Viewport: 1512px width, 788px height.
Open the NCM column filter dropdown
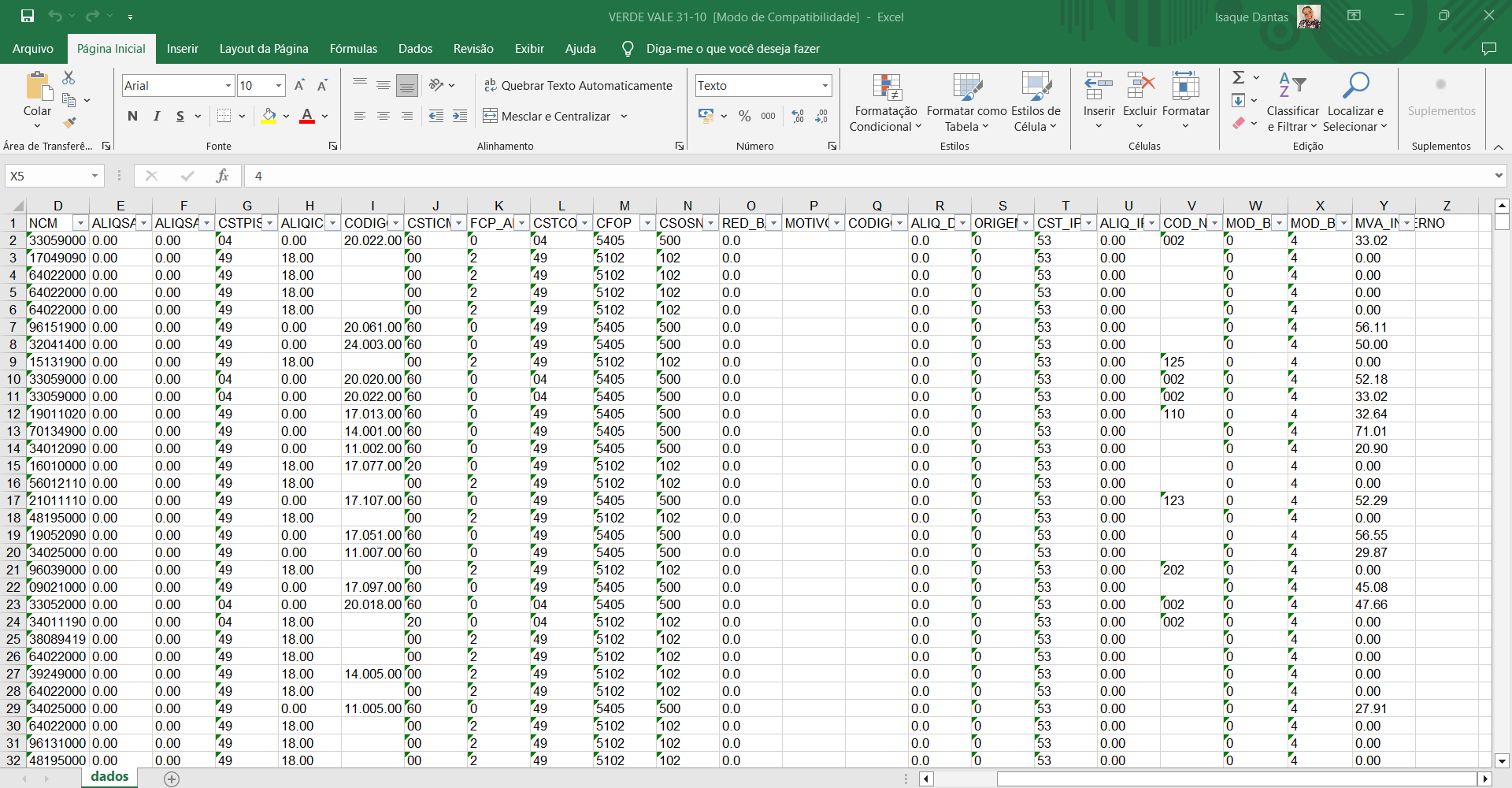pyautogui.click(x=80, y=223)
